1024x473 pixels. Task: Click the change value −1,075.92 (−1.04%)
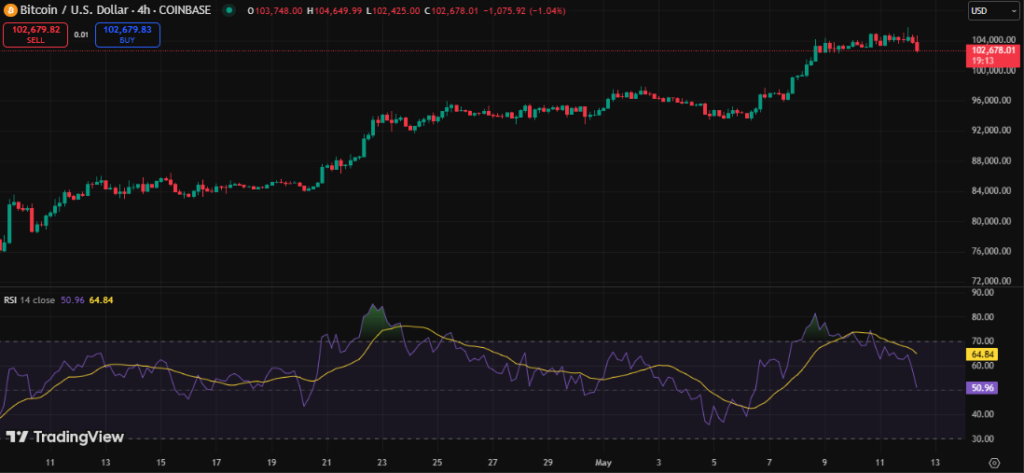(x=524, y=11)
